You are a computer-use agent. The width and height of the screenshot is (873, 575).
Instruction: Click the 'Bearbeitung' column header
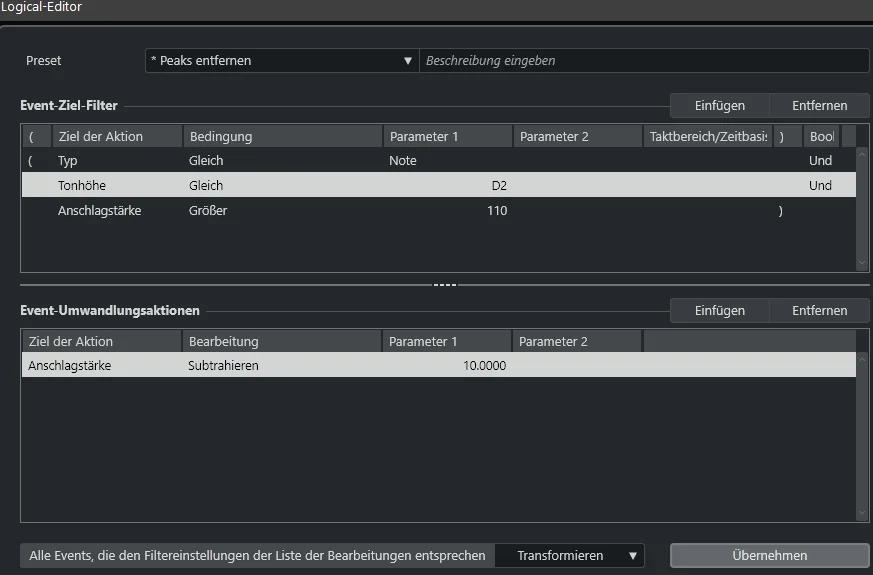(x=282, y=341)
